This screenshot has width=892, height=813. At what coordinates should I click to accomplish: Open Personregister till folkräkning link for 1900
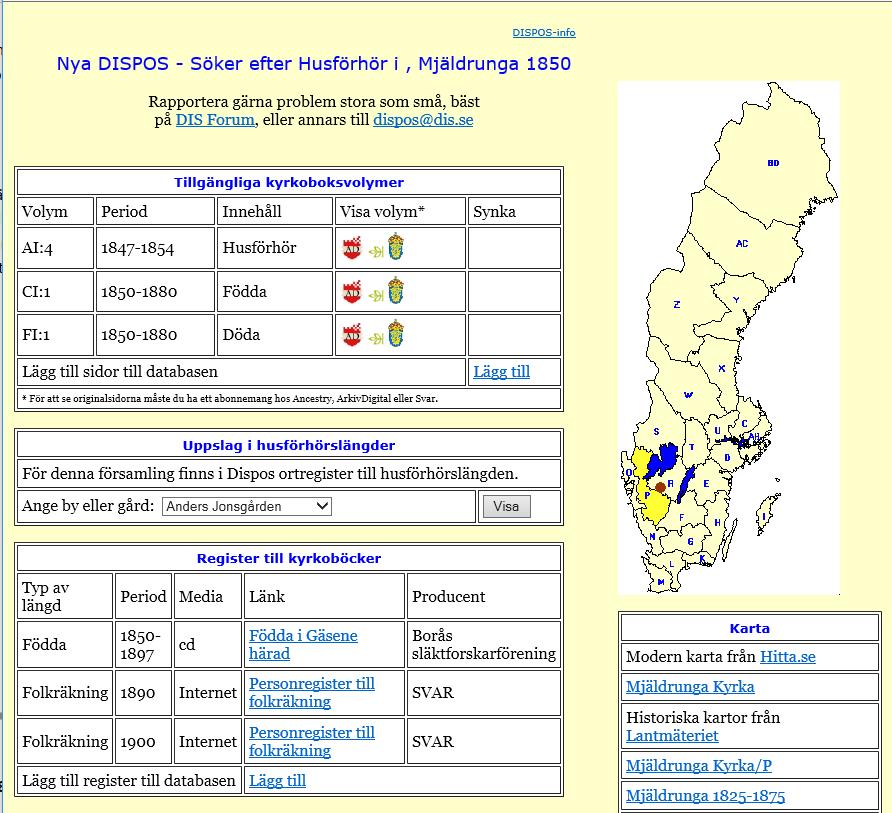tap(312, 741)
